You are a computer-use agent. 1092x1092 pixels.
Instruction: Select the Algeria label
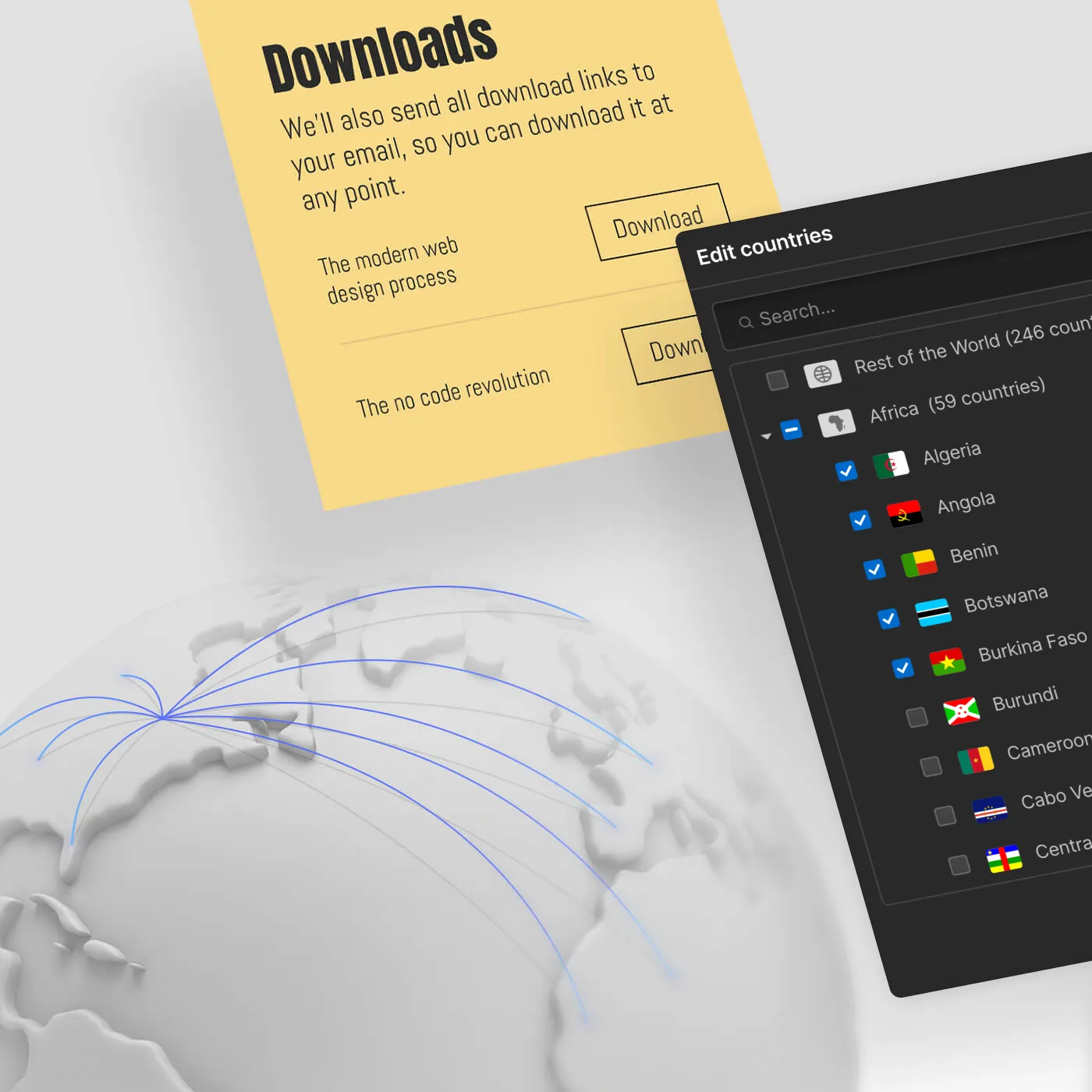pyautogui.click(x=952, y=452)
